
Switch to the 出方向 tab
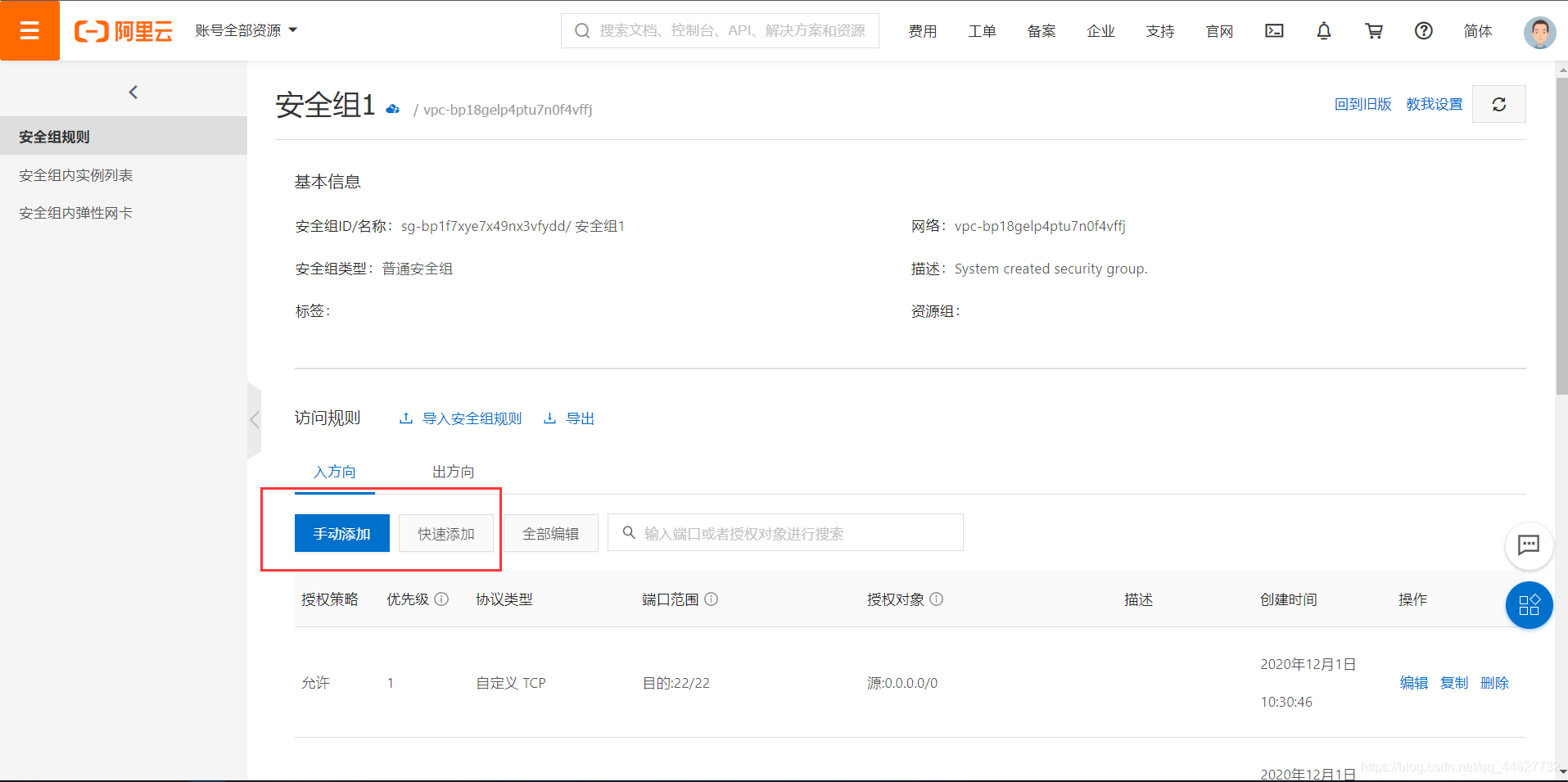pos(453,472)
